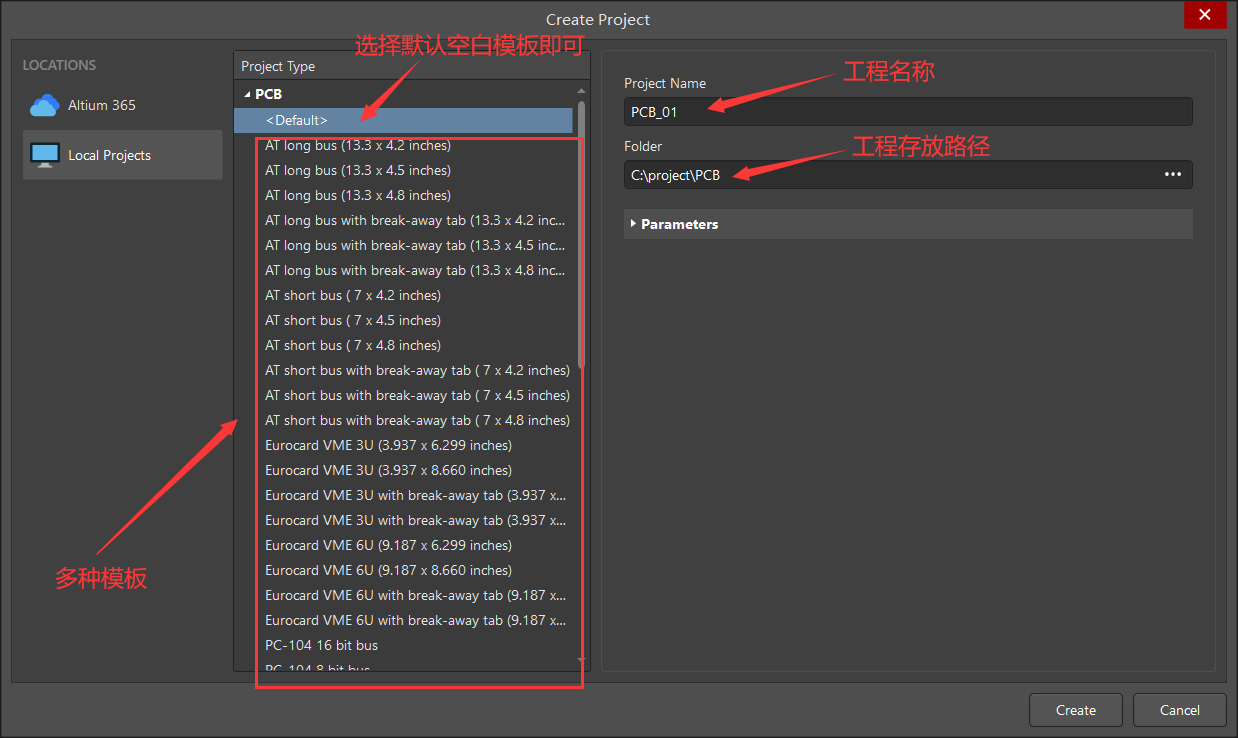Click the Create button
The width and height of the screenshot is (1238, 738).
(1076, 710)
